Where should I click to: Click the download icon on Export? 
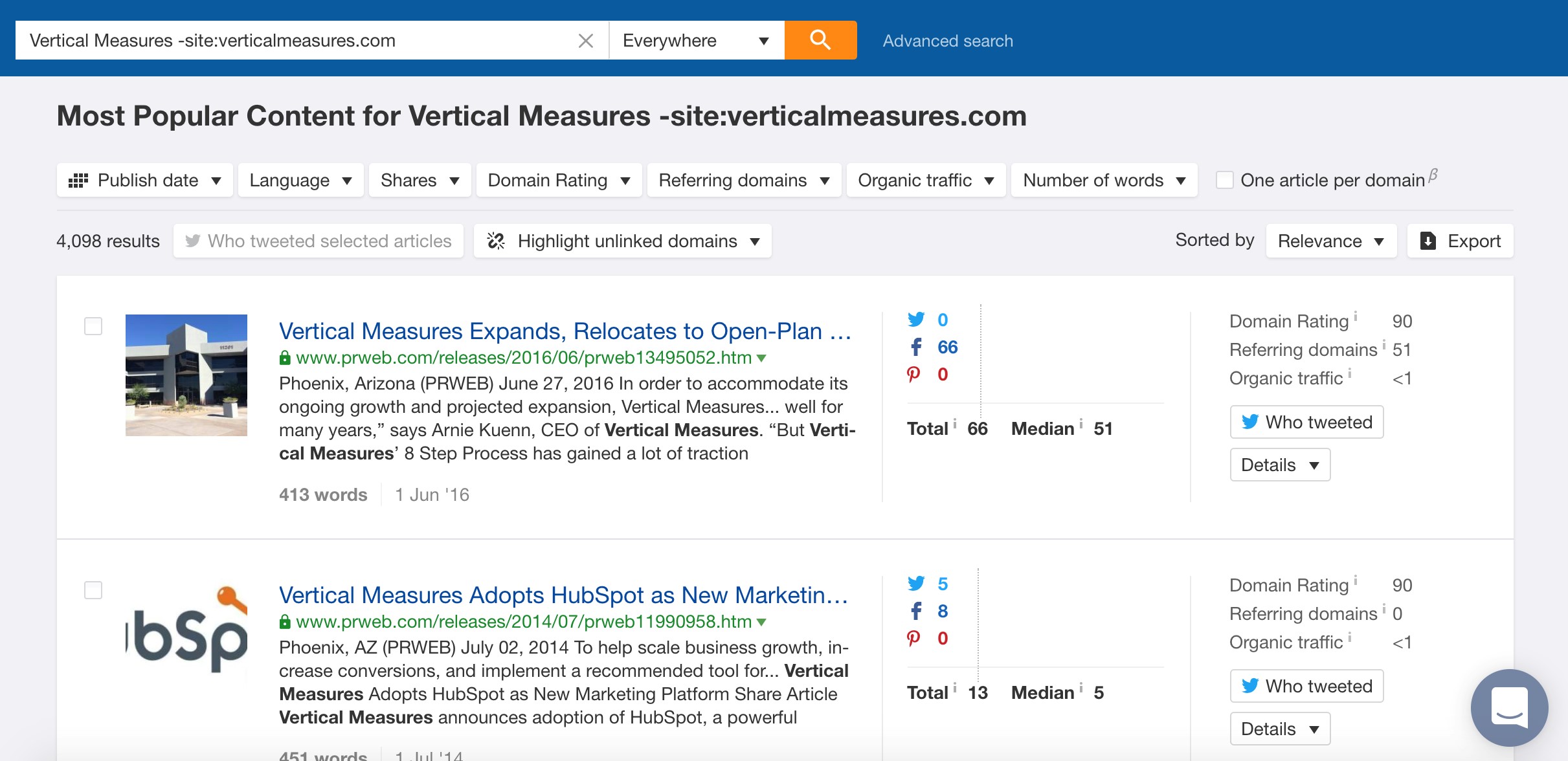click(x=1428, y=241)
